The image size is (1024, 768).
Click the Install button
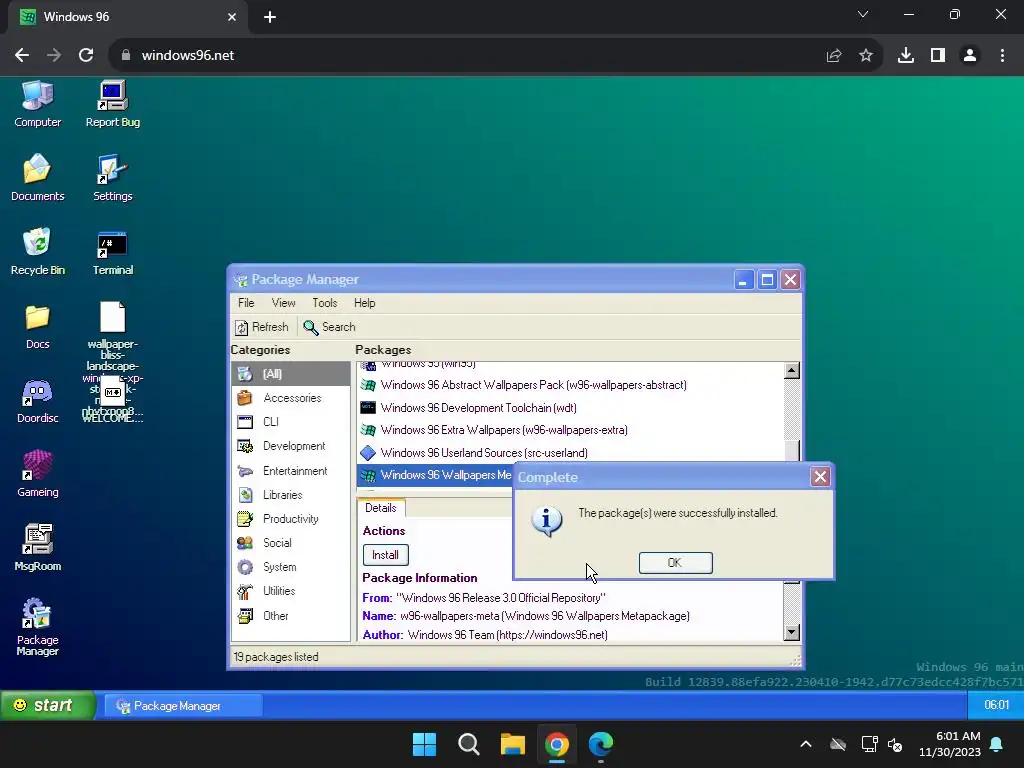tap(385, 555)
